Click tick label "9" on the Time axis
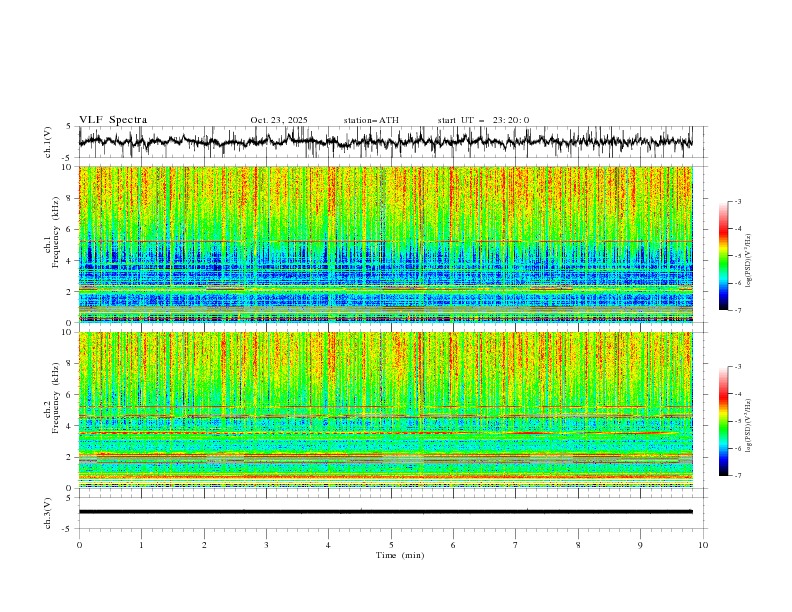The height and width of the screenshot is (612, 792). click(x=640, y=545)
